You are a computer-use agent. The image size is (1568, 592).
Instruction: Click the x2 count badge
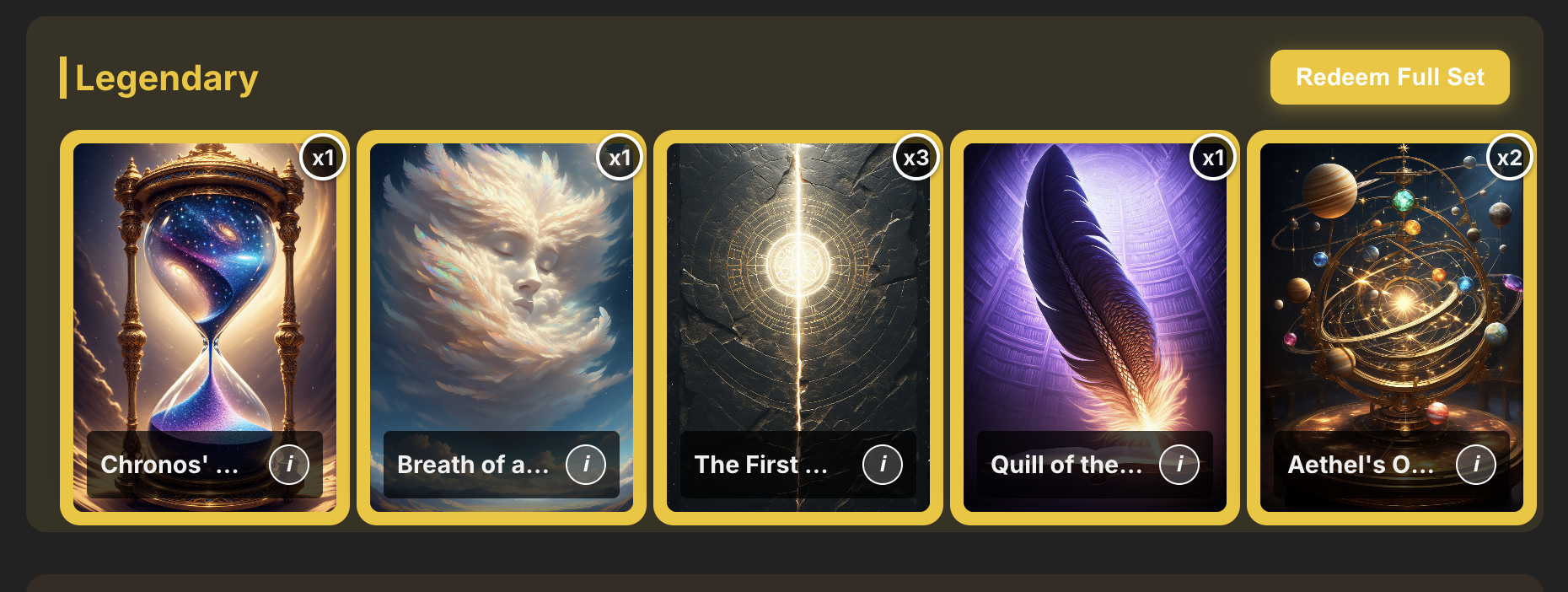1510,158
